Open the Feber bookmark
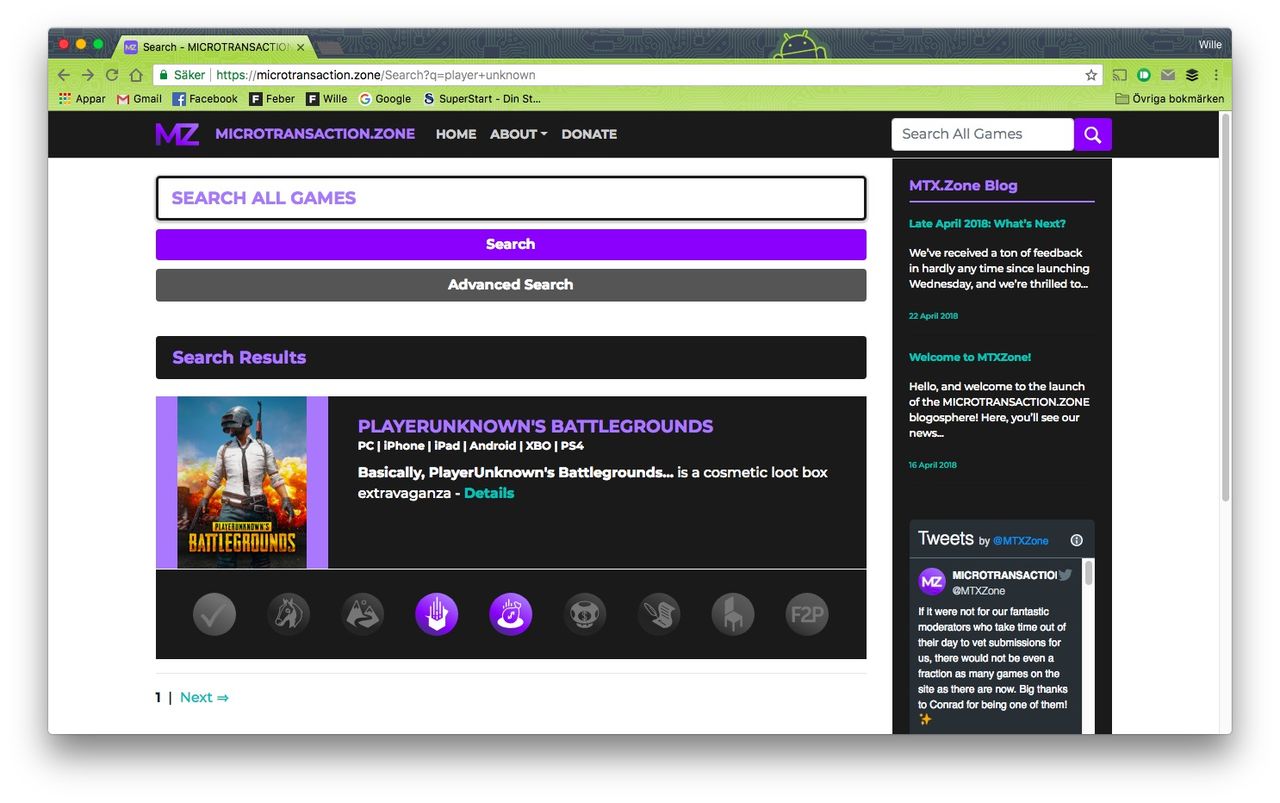Viewport: 1280px width, 803px height. 272,99
